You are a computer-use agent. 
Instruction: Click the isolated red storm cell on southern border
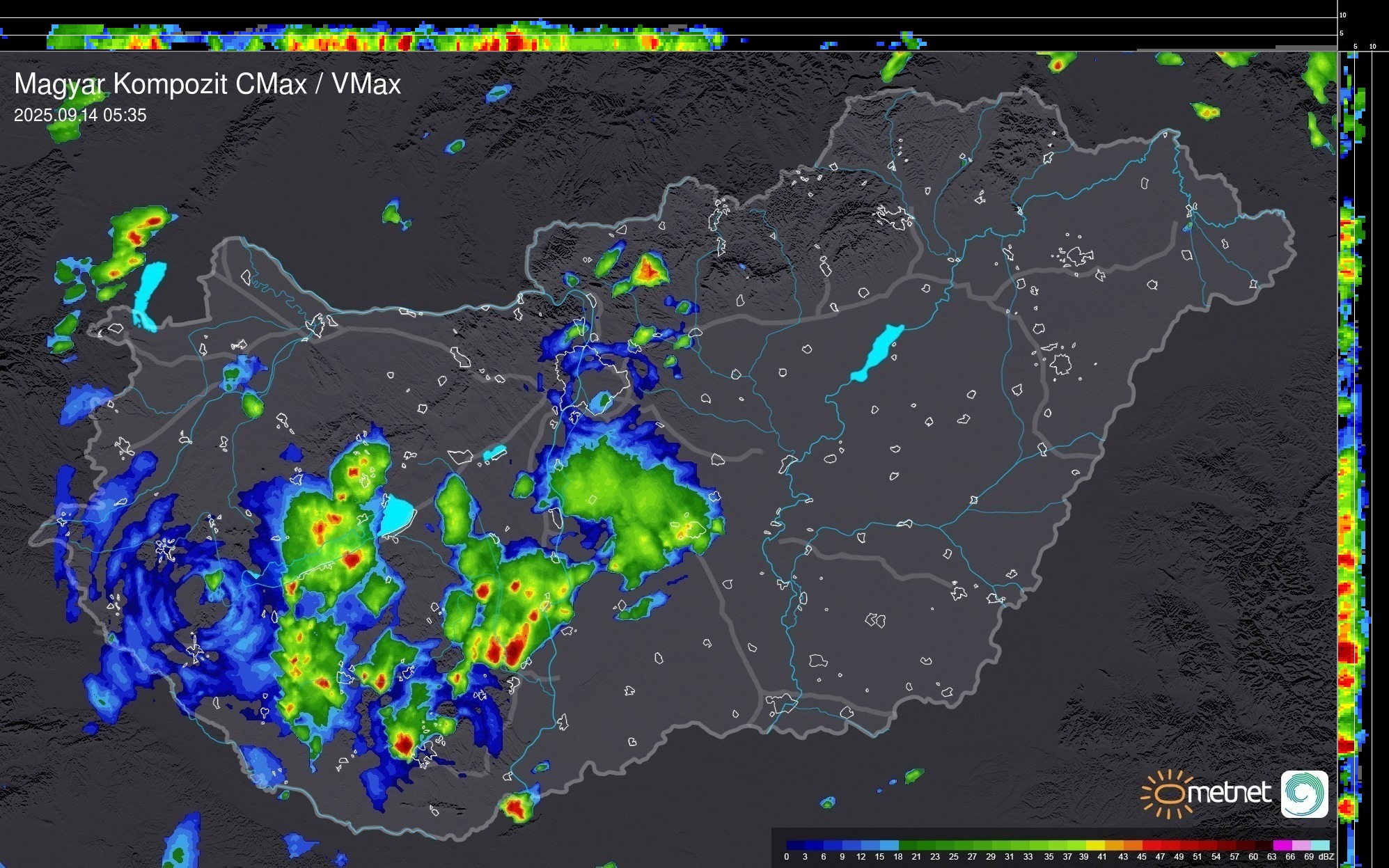[515, 807]
